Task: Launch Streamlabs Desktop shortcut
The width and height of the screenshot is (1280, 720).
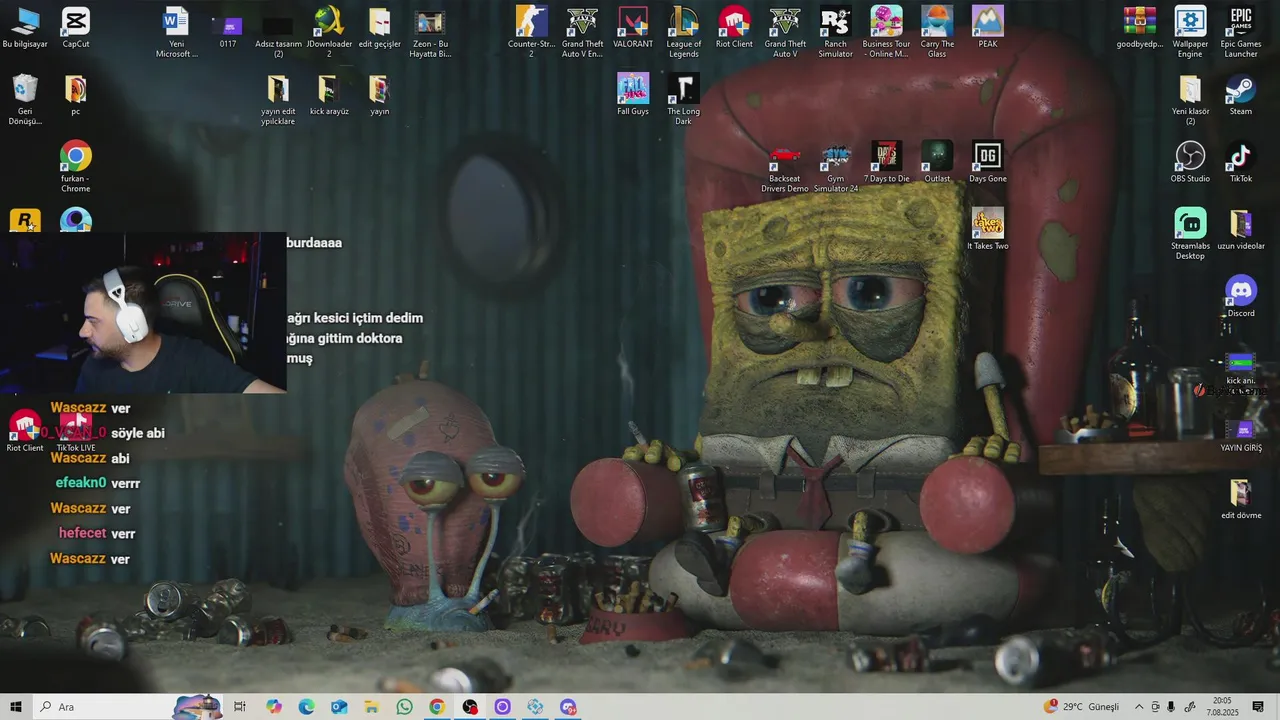Action: (x=1190, y=234)
